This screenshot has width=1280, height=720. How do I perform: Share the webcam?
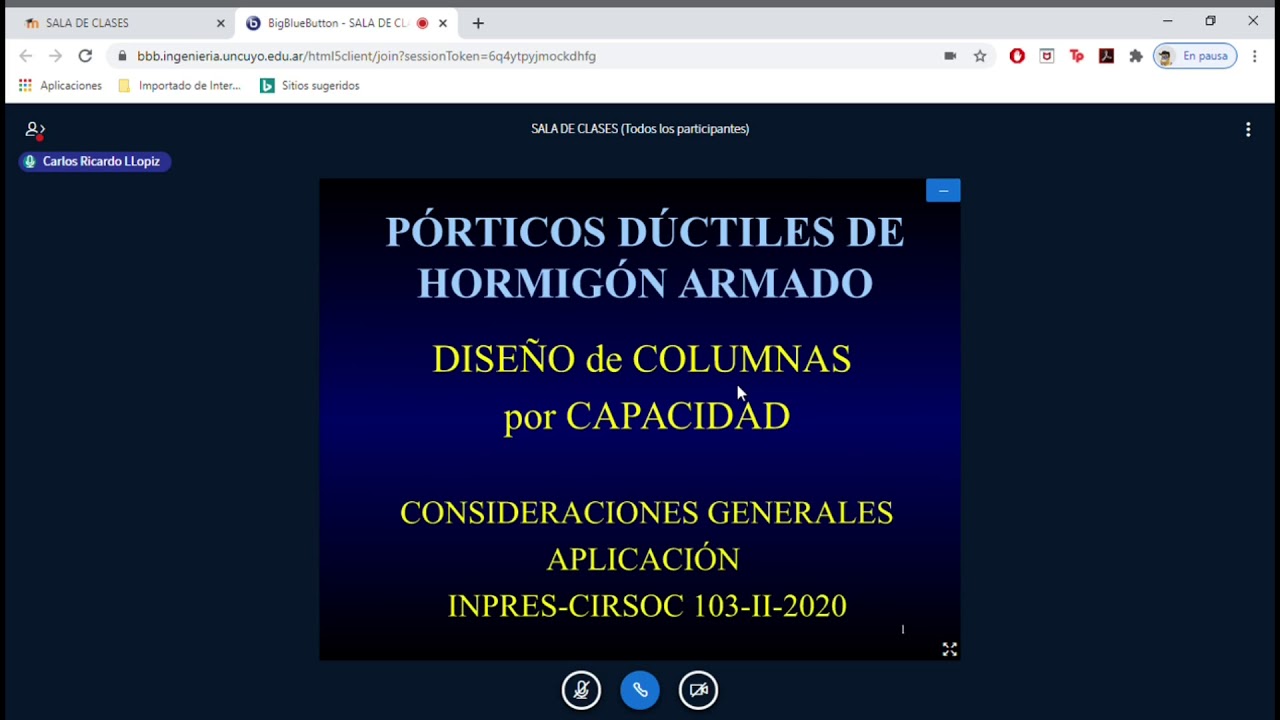coord(698,690)
